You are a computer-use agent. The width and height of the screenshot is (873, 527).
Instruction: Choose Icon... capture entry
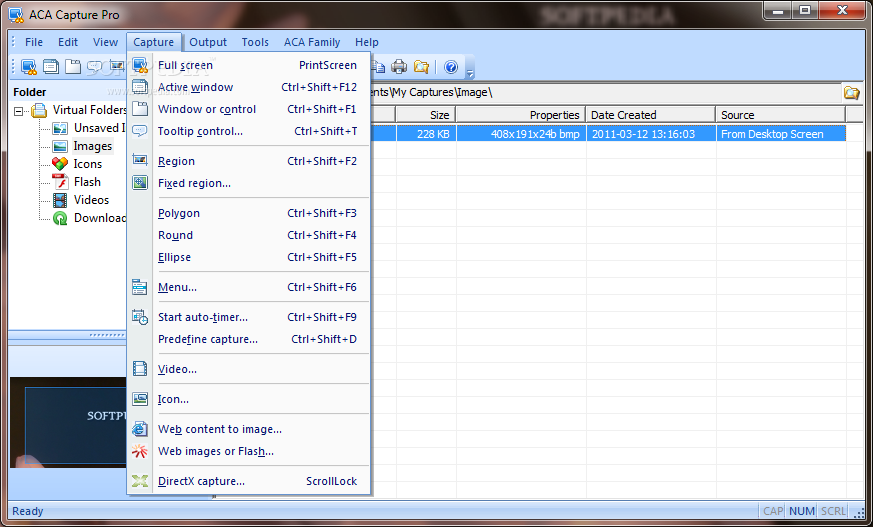click(249, 399)
